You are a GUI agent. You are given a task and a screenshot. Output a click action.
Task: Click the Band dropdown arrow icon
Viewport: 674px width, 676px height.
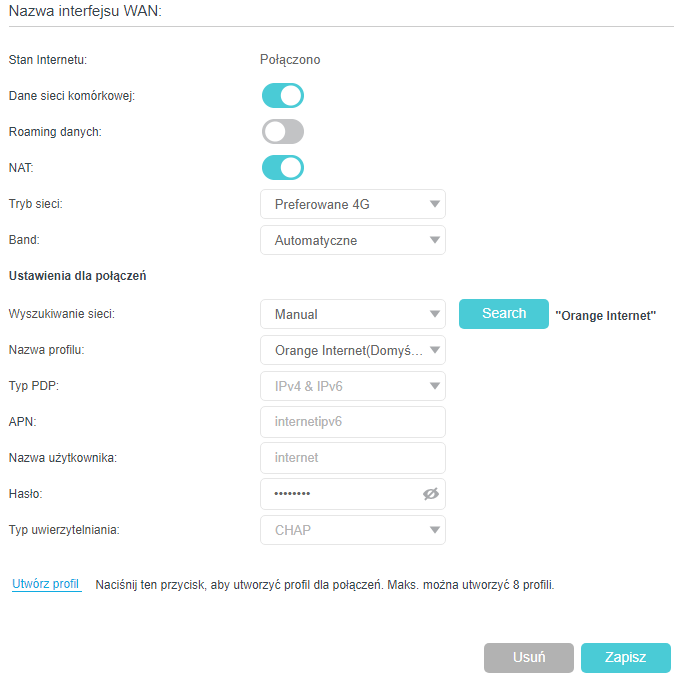434,240
